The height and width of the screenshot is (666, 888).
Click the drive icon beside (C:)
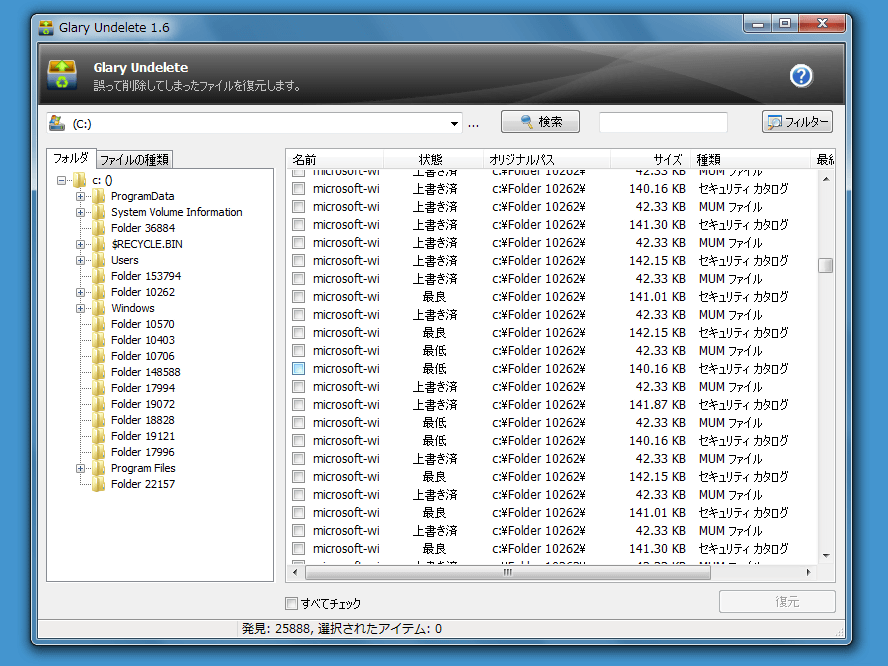[57, 123]
